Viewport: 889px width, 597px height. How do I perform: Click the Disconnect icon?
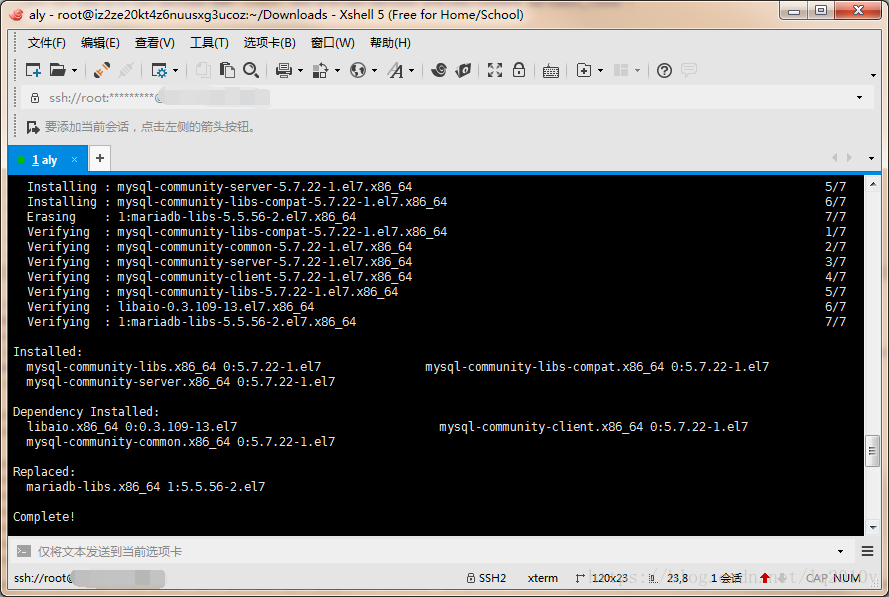tap(126, 70)
